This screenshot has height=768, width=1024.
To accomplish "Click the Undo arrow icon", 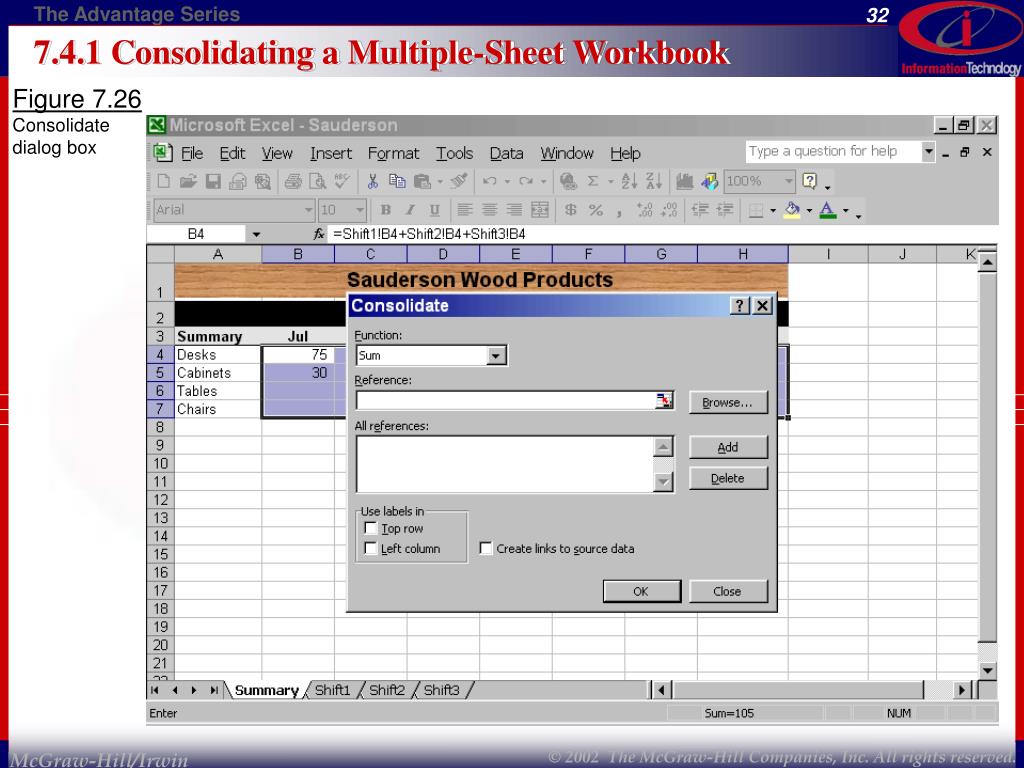I will click(490, 181).
